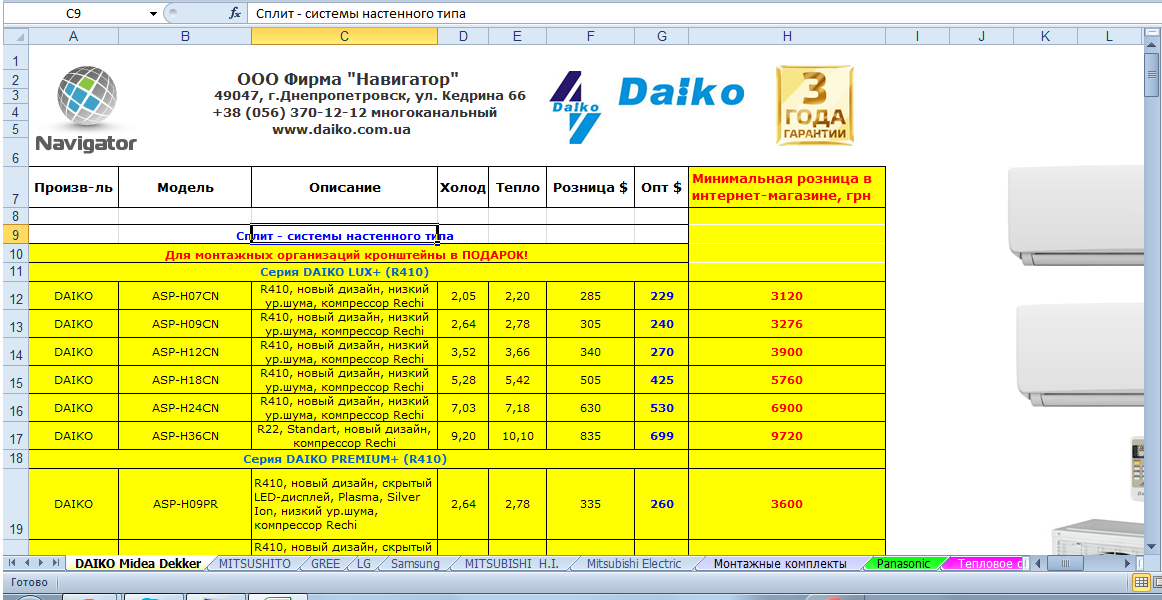Select the retail price 505 cell
Screen dimensions: 1162x600
pos(591,380)
